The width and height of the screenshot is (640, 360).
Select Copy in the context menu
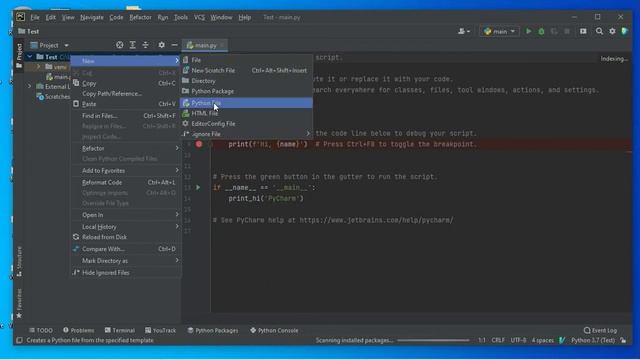126,83
